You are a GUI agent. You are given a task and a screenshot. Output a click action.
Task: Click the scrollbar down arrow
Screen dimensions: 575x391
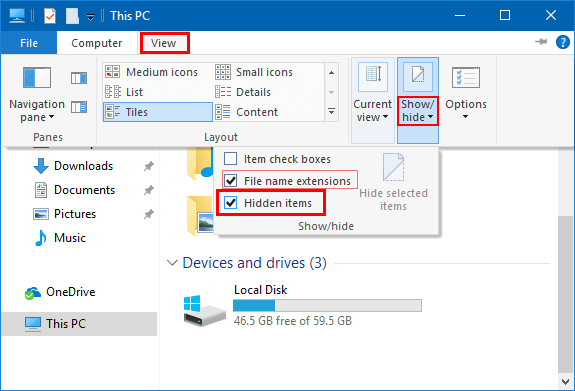click(565, 382)
